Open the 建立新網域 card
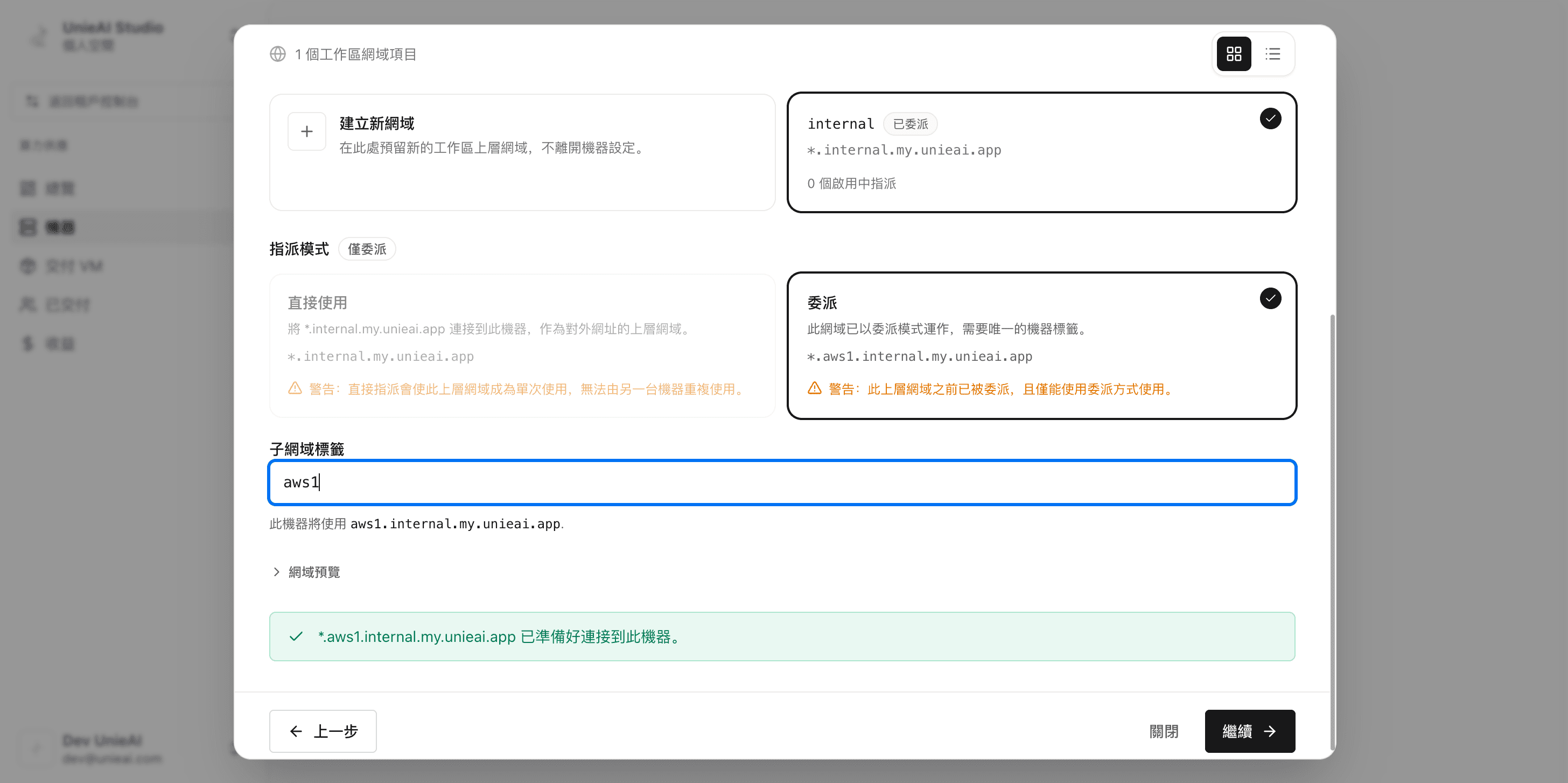 click(x=522, y=152)
